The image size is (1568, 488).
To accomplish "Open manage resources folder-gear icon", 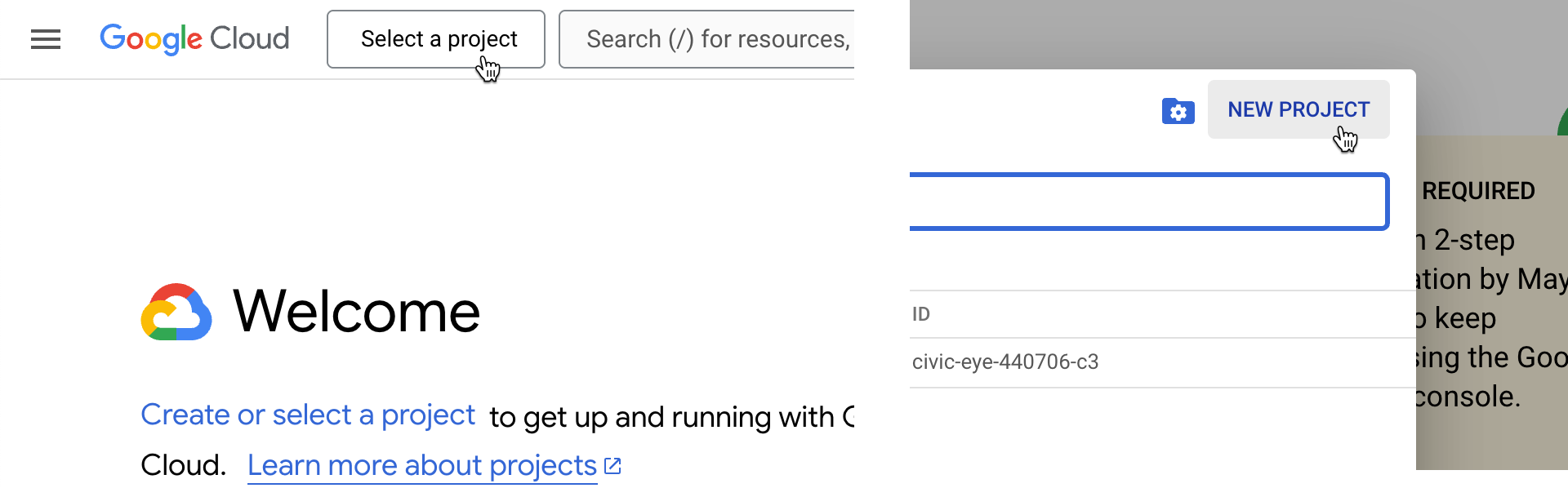I will coord(1178,111).
